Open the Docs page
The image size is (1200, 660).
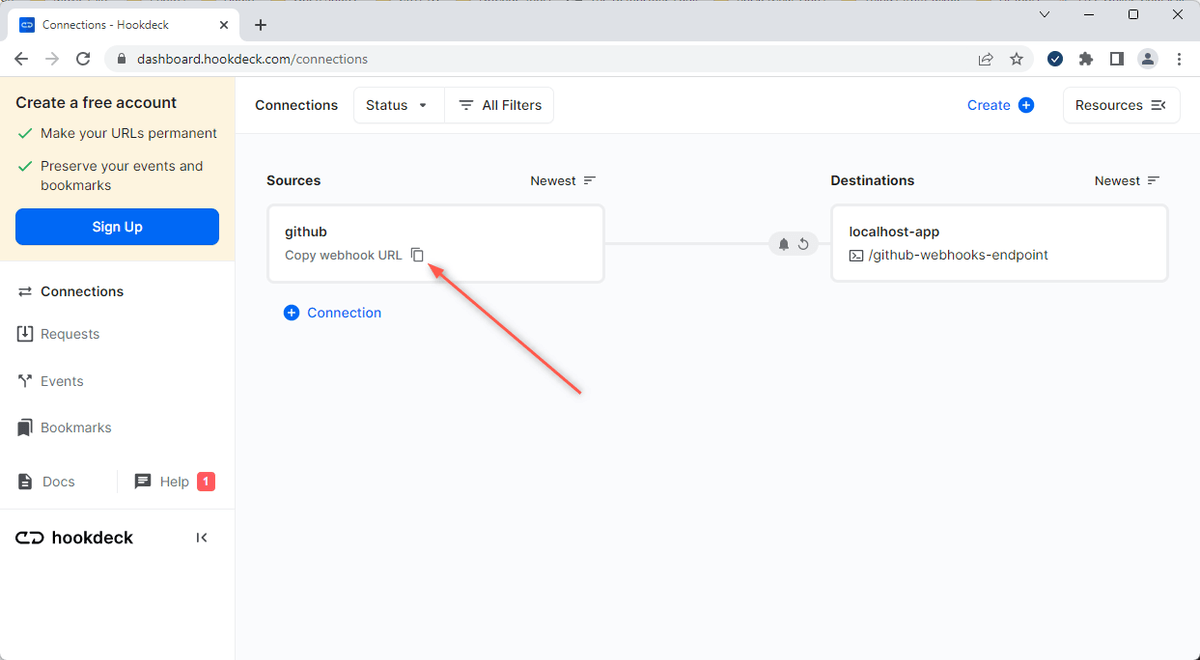56,481
